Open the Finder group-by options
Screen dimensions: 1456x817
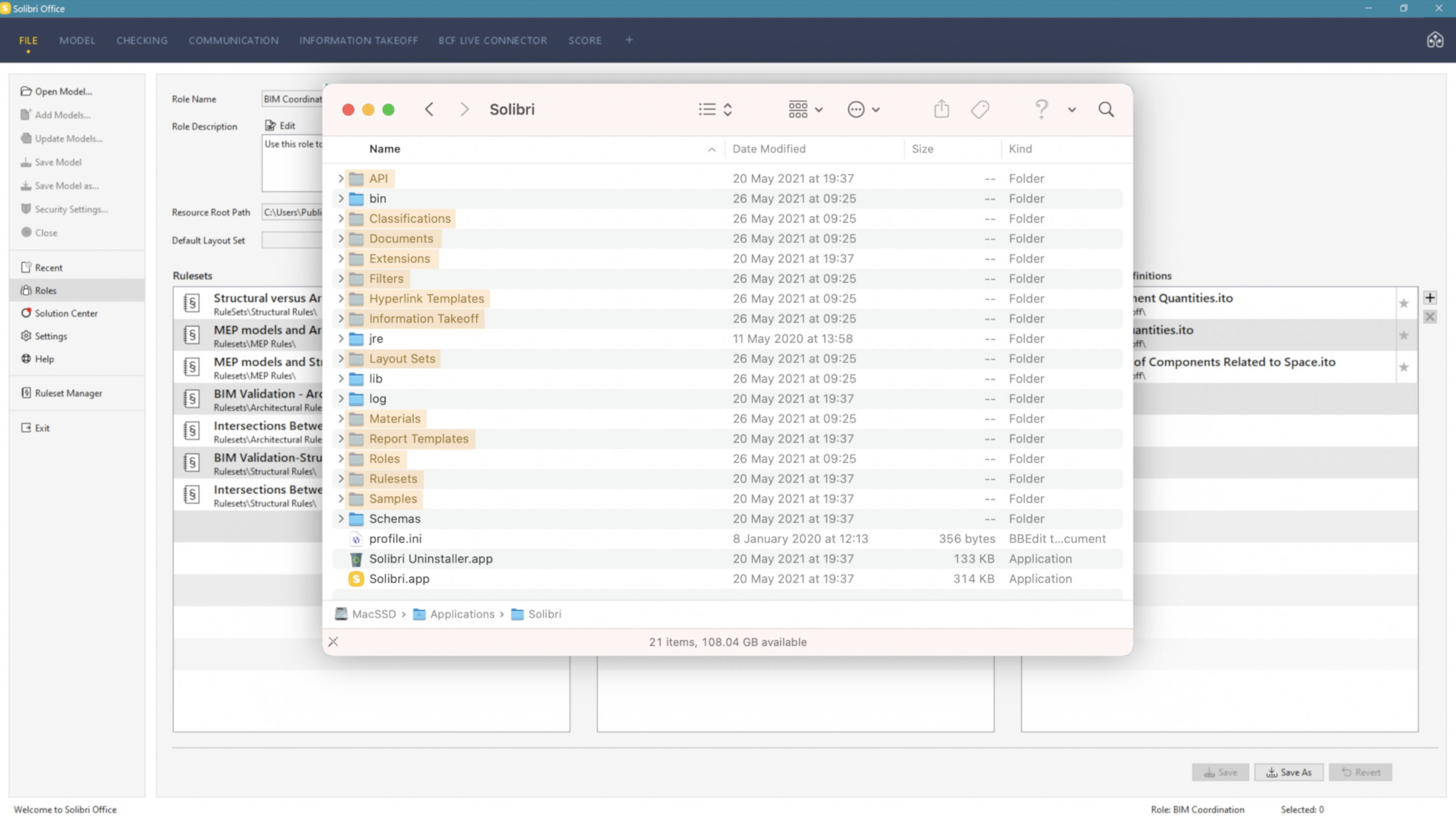805,109
